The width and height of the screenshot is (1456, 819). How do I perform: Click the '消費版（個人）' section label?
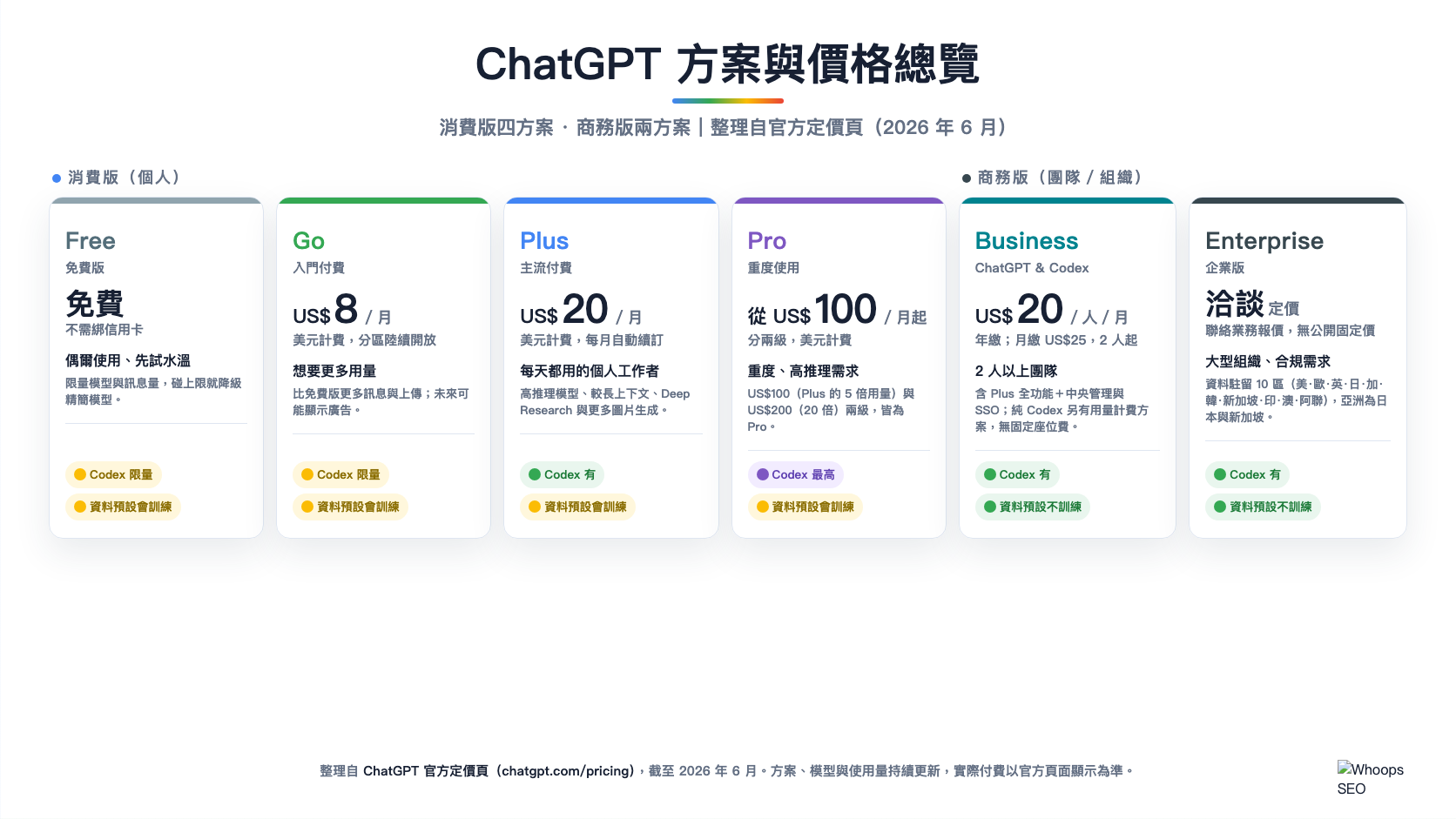point(124,178)
